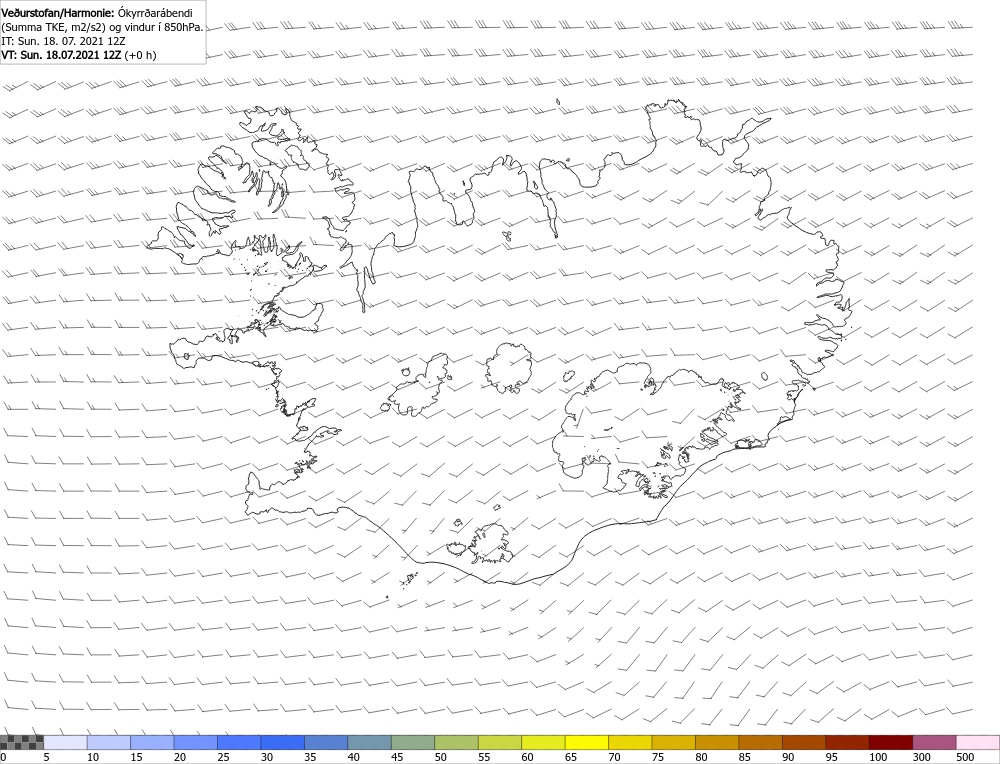Click the 20–25 blue legend swatch
1000x764 pixels.
(x=195, y=742)
